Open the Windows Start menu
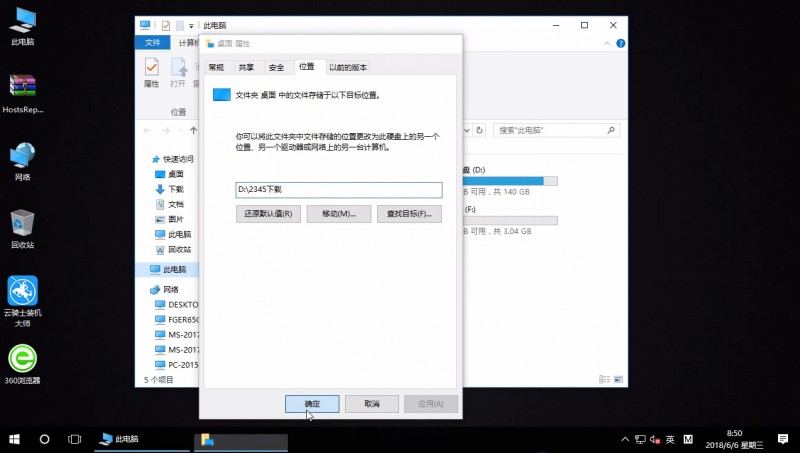The width and height of the screenshot is (800, 453). coord(14,439)
